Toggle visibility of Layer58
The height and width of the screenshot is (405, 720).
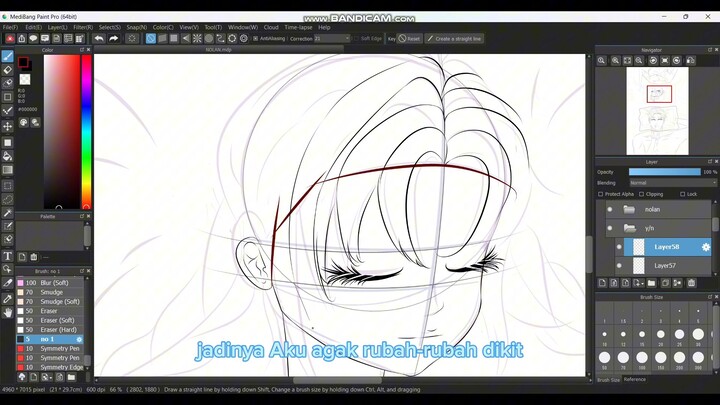click(619, 247)
